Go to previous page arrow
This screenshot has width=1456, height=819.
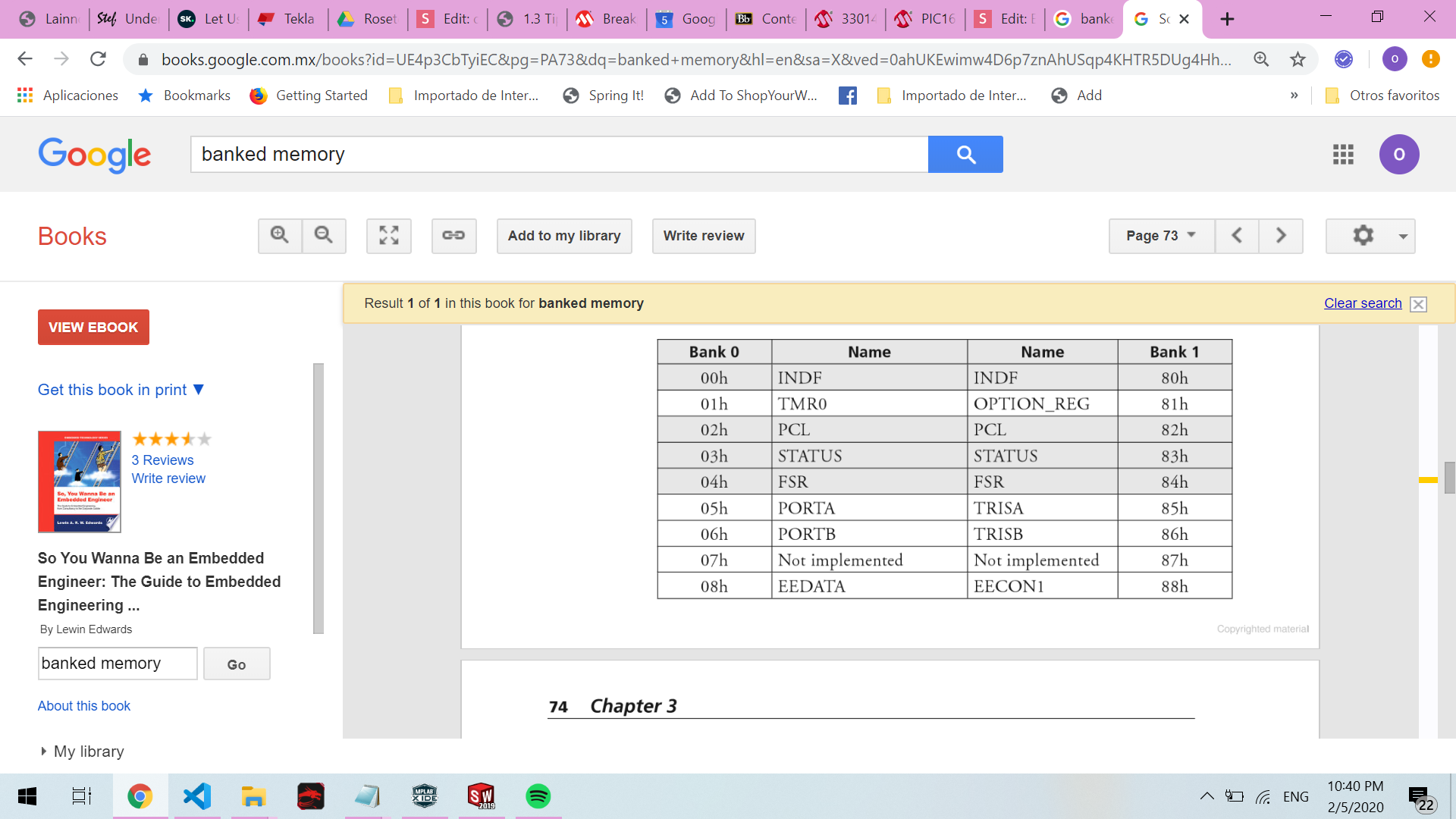[x=1237, y=236]
